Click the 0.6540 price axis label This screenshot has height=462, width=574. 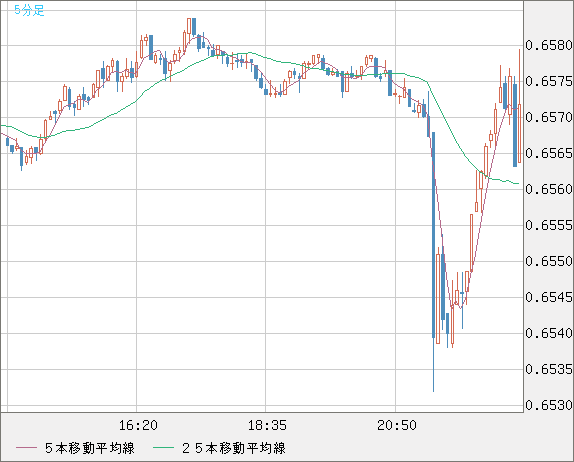pyautogui.click(x=549, y=333)
